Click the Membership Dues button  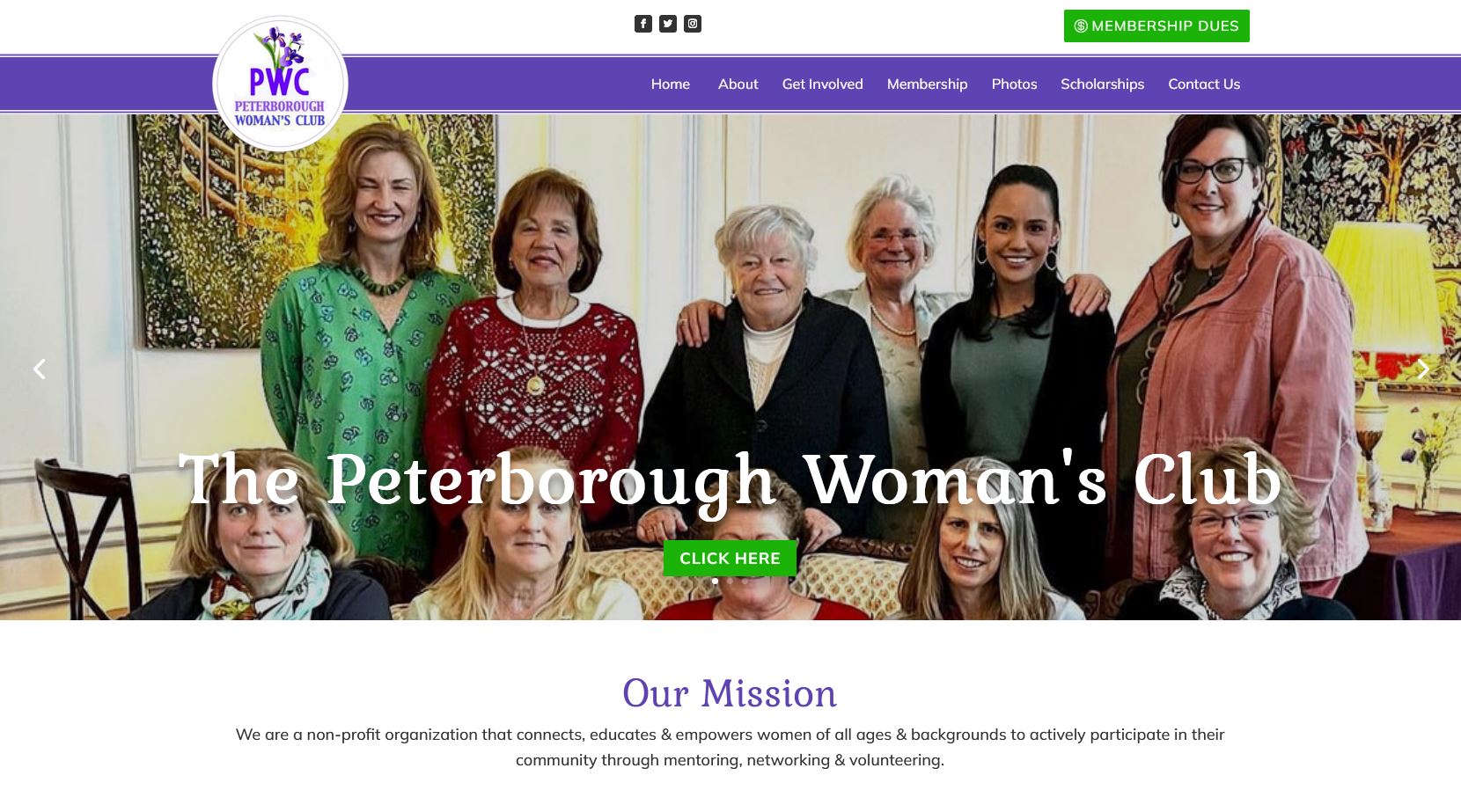click(1156, 26)
